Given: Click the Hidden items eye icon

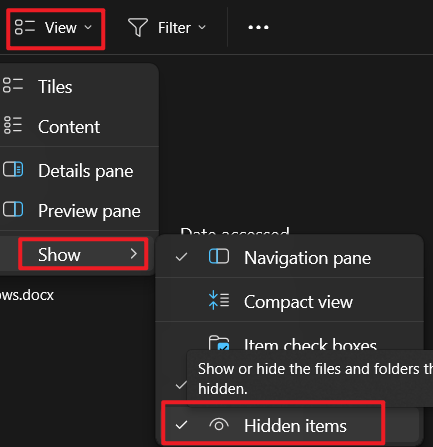Looking at the screenshot, I should (x=219, y=425).
